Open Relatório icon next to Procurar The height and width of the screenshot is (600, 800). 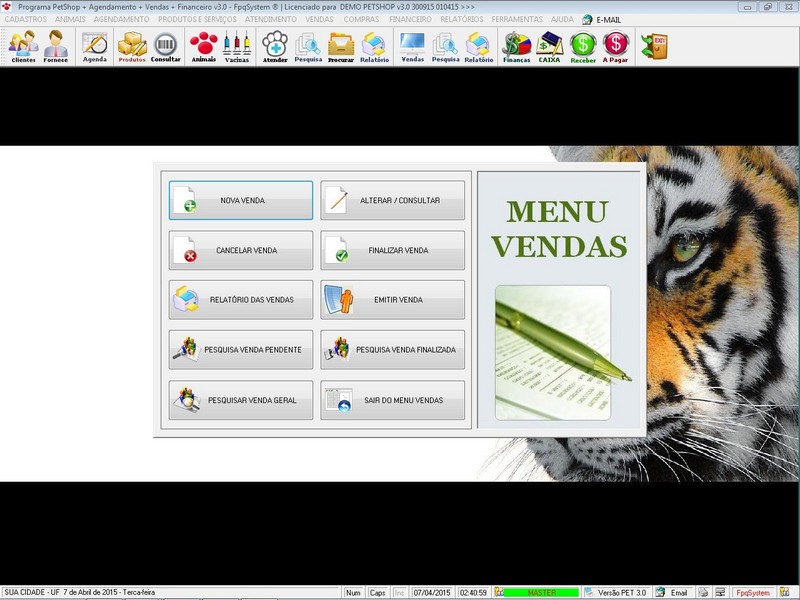click(374, 46)
